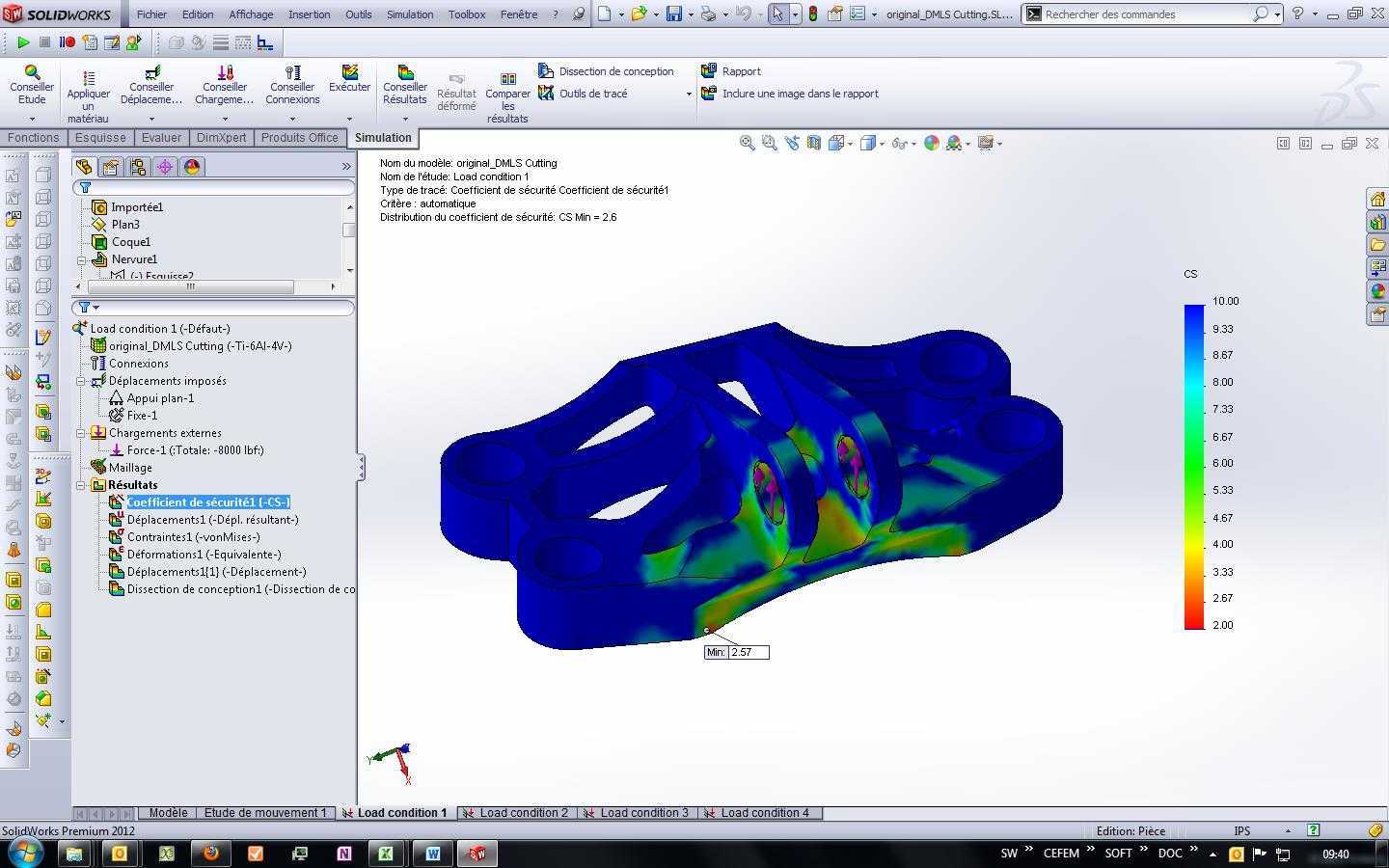Open the Affichage menu
The height and width of the screenshot is (868, 1389).
point(251,14)
